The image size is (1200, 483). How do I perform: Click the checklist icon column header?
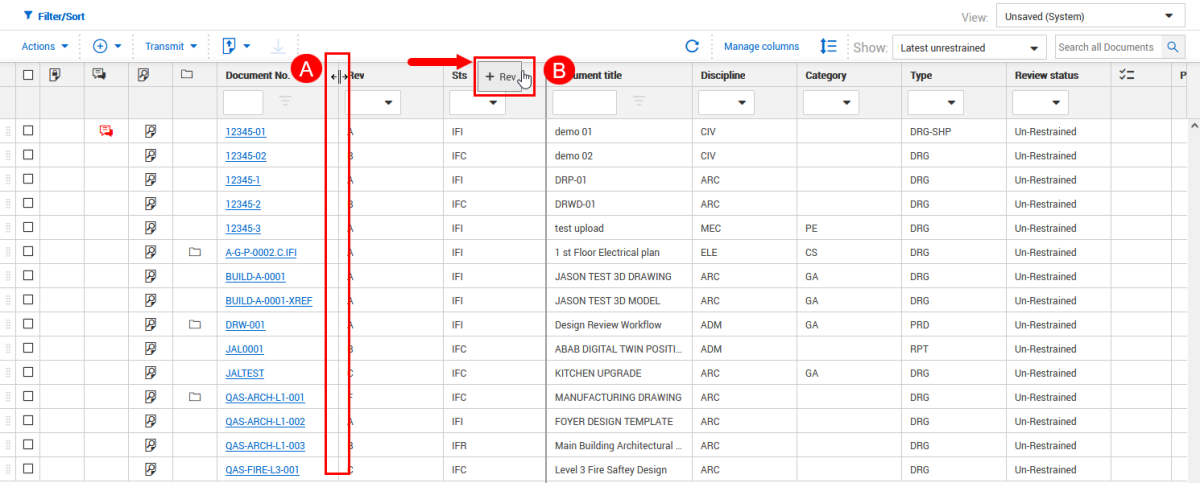point(1127,75)
